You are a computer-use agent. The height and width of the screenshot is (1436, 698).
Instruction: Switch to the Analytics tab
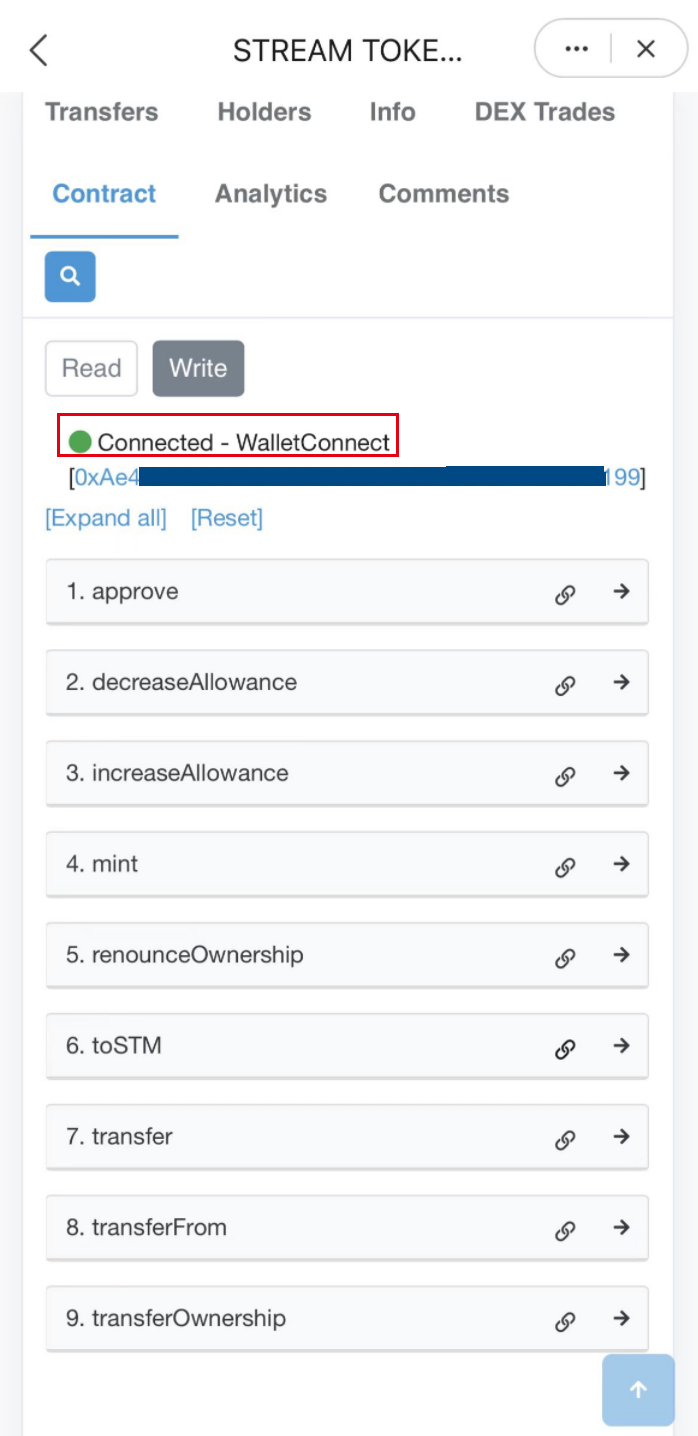coord(271,194)
